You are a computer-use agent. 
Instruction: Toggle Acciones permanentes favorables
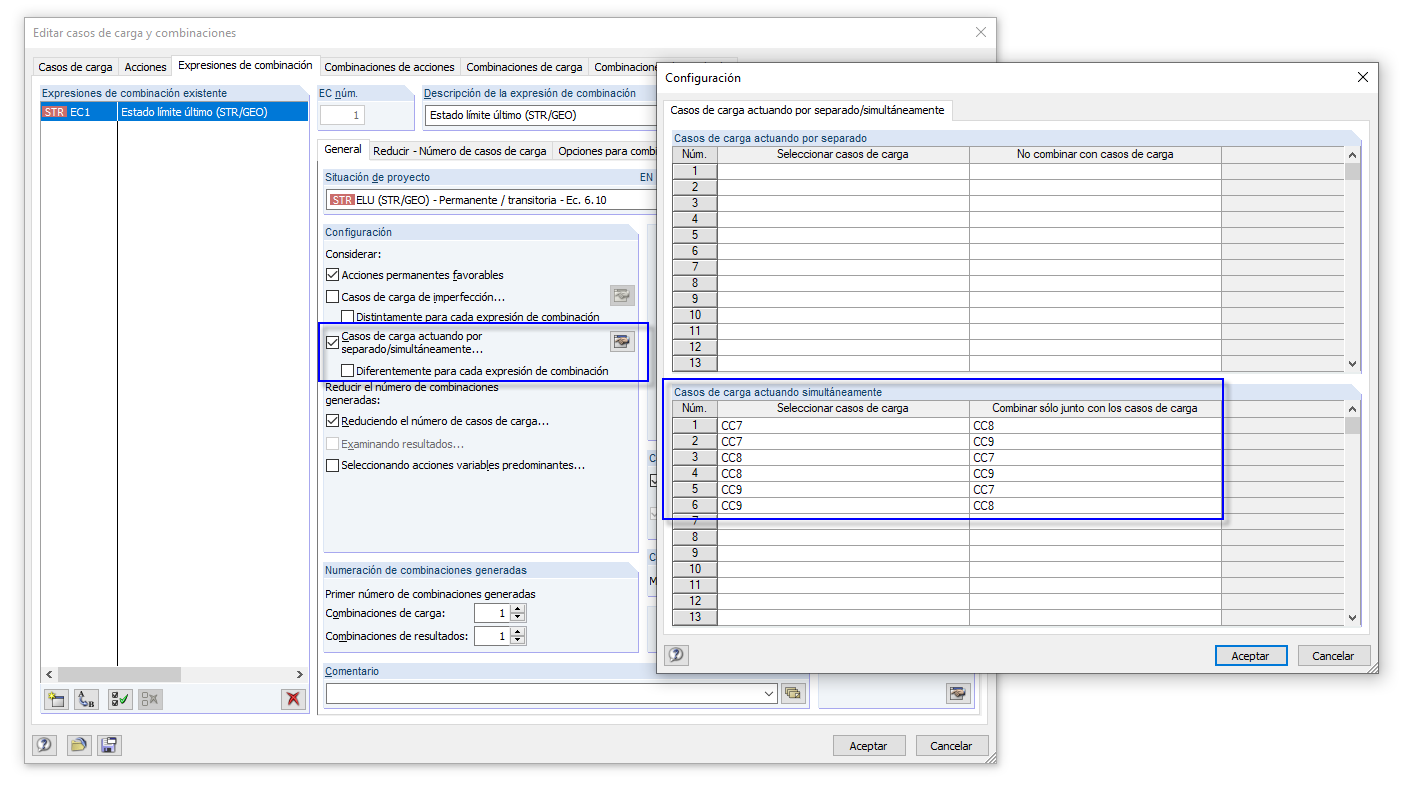(333, 275)
